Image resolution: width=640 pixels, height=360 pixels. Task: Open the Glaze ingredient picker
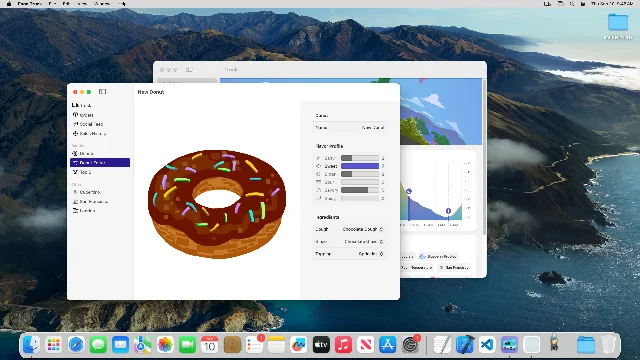364,242
